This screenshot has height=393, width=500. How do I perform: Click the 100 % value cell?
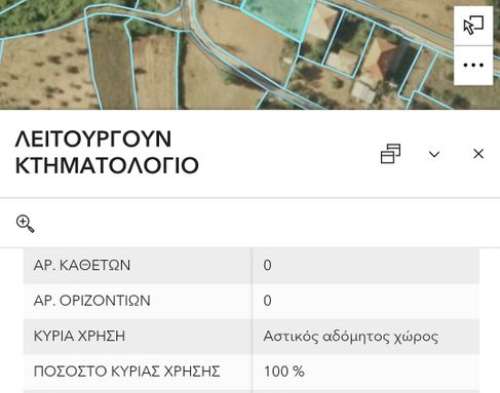coord(366,372)
